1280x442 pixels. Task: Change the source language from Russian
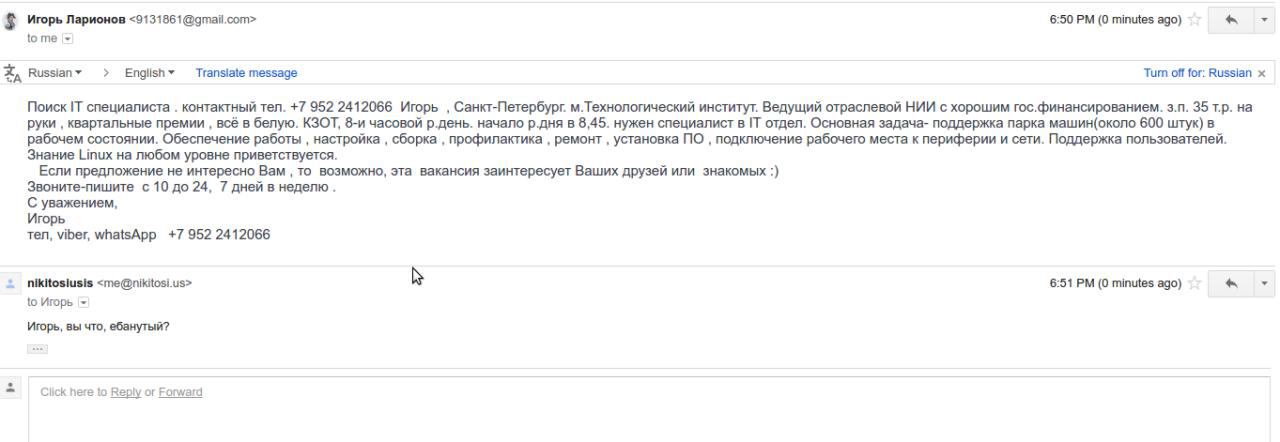click(x=55, y=73)
